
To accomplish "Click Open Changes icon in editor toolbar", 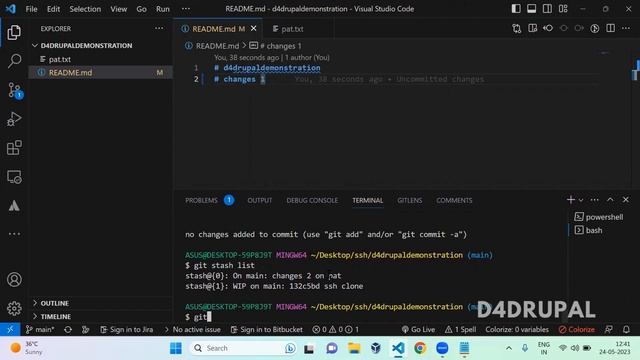I will (517, 29).
